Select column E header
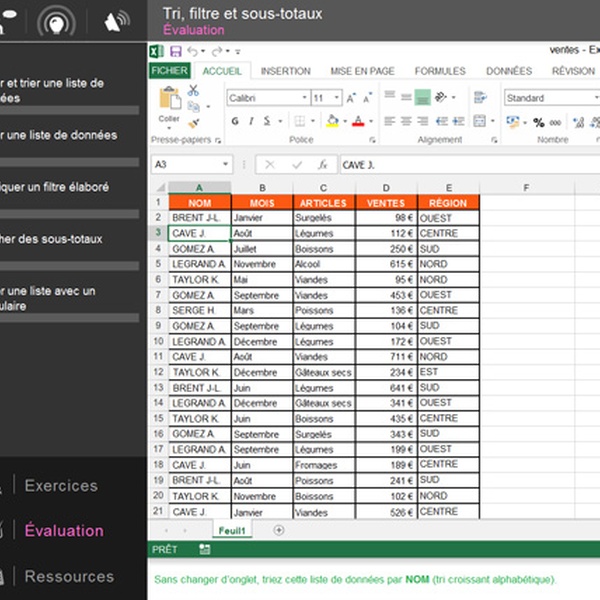This screenshot has height=600, width=600. [448, 188]
